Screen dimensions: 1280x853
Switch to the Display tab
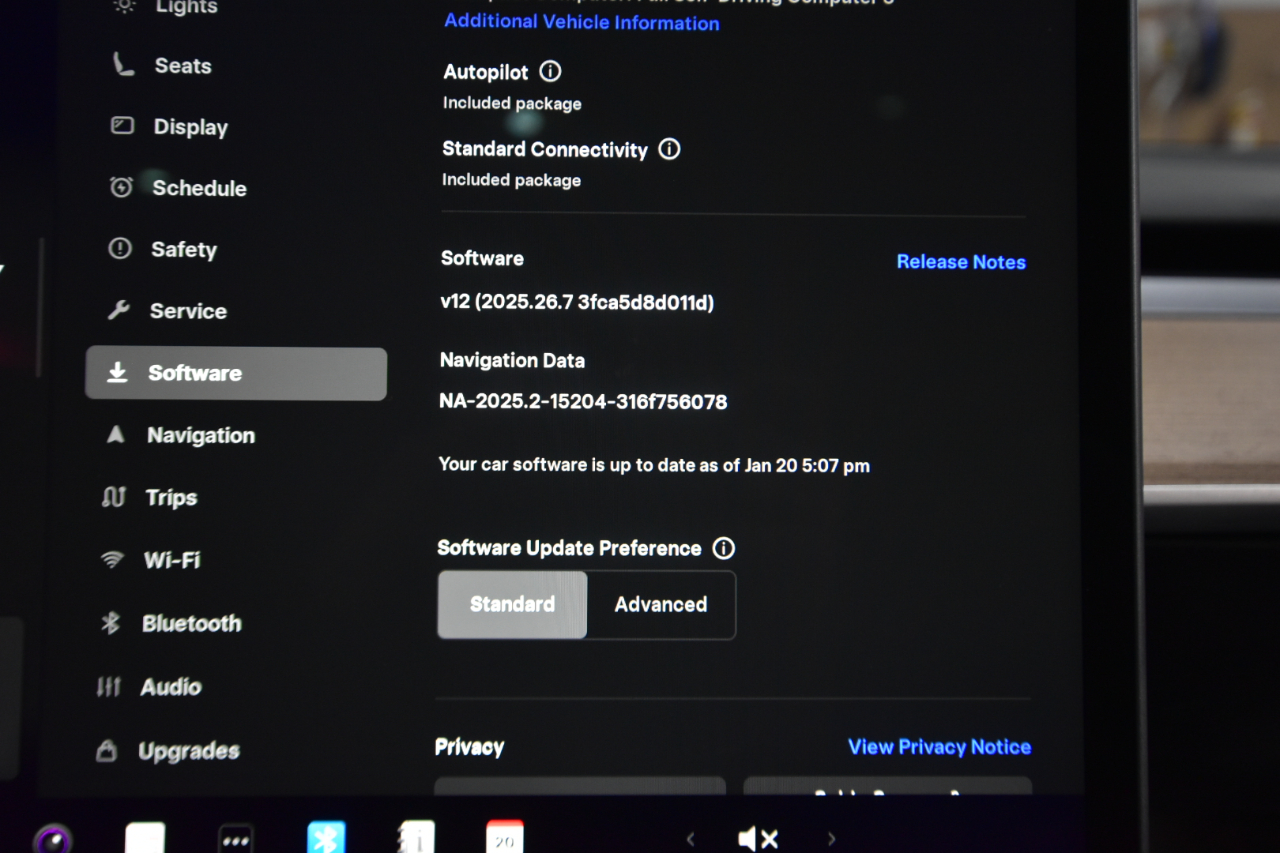click(x=190, y=126)
